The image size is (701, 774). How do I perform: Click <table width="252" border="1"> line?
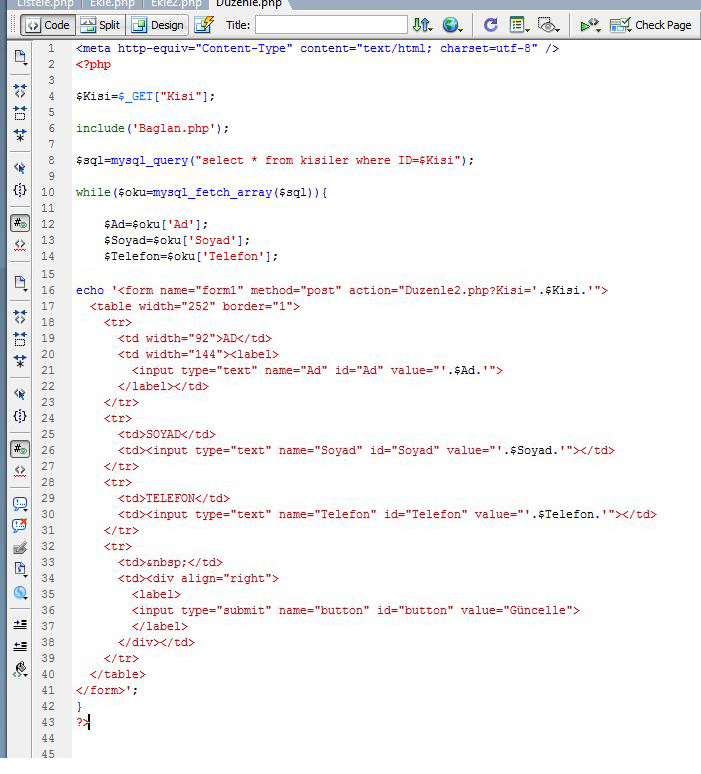pyautogui.click(x=195, y=307)
